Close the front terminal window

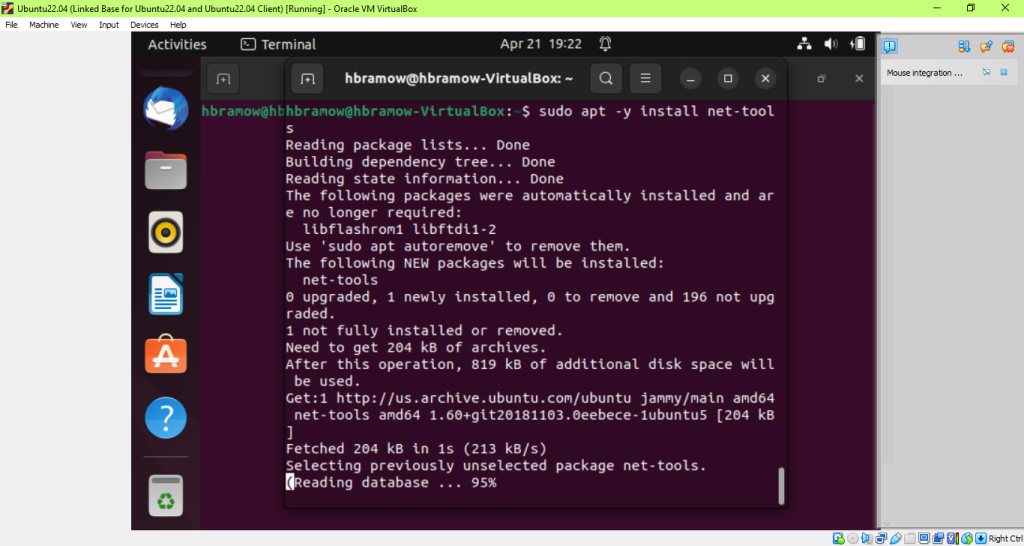(x=765, y=79)
